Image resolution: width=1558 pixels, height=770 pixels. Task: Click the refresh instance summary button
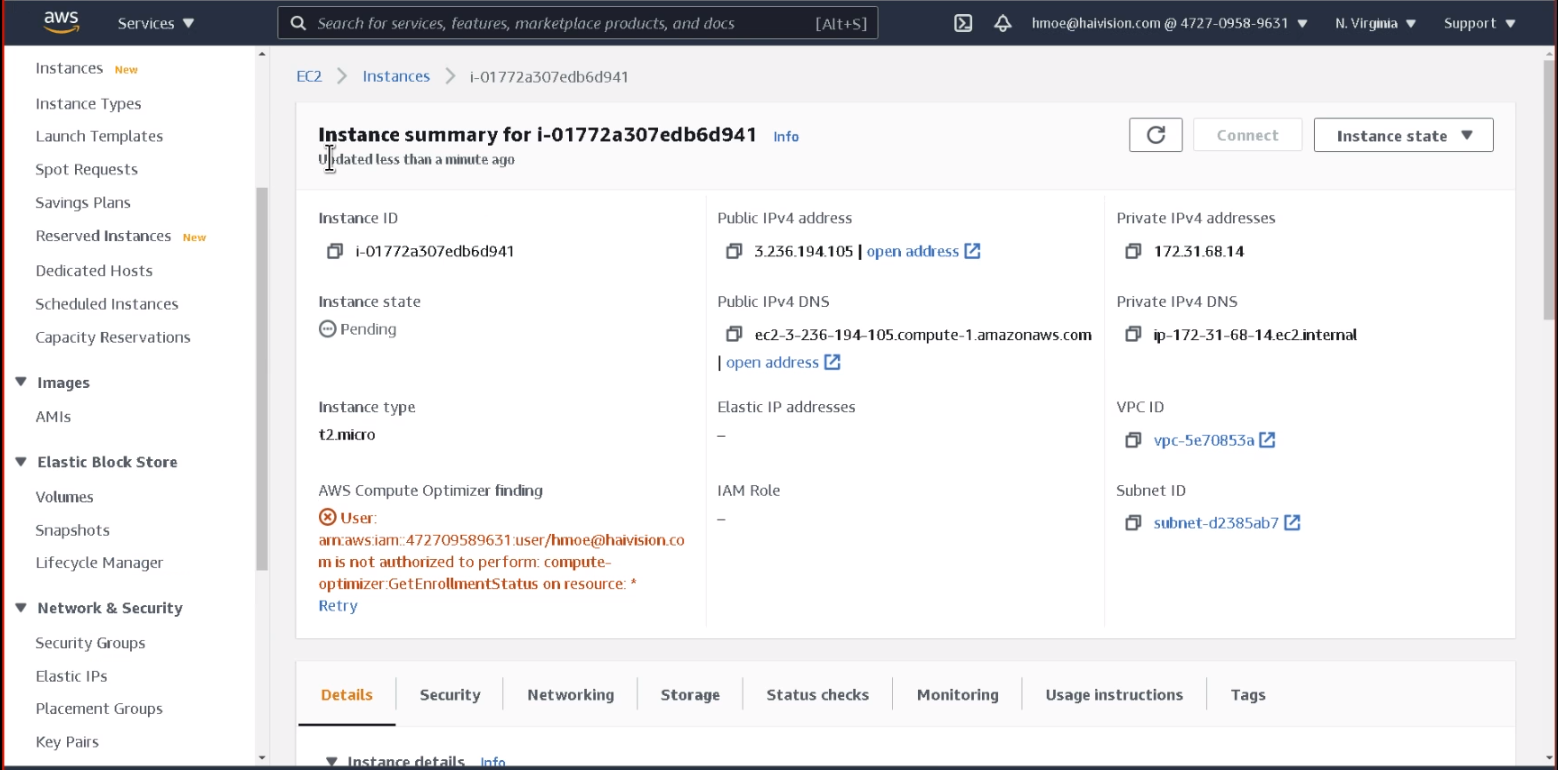point(1155,135)
